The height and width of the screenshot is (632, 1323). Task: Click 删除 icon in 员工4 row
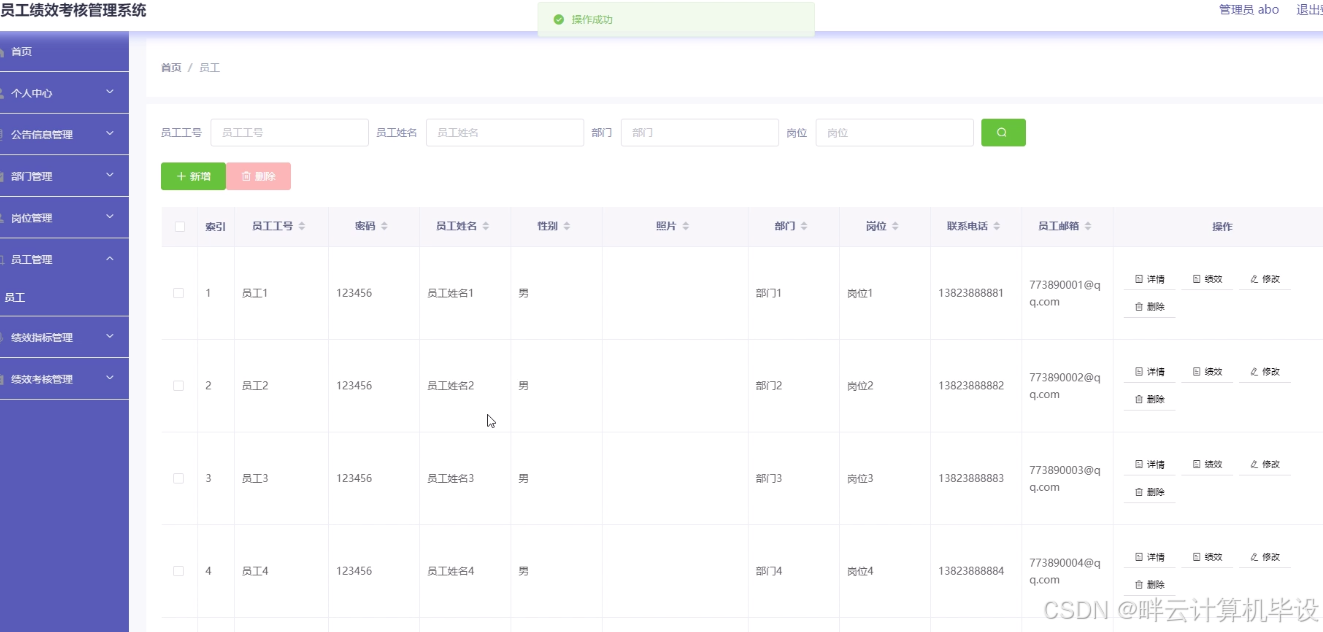[x=1148, y=584]
